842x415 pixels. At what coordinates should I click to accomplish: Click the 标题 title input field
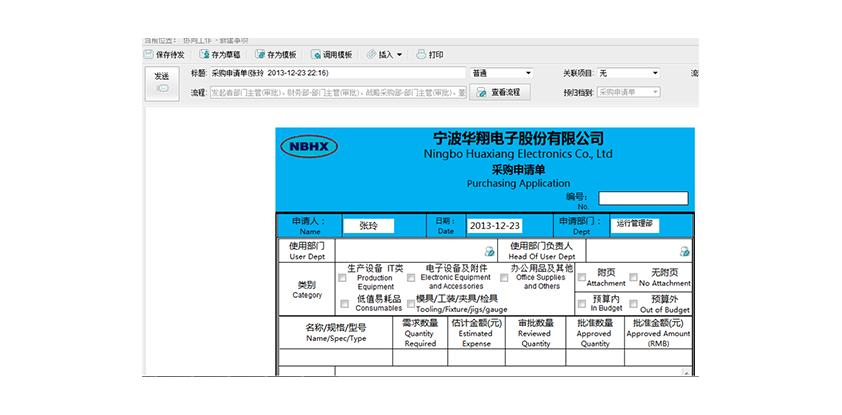pyautogui.click(x=338, y=73)
